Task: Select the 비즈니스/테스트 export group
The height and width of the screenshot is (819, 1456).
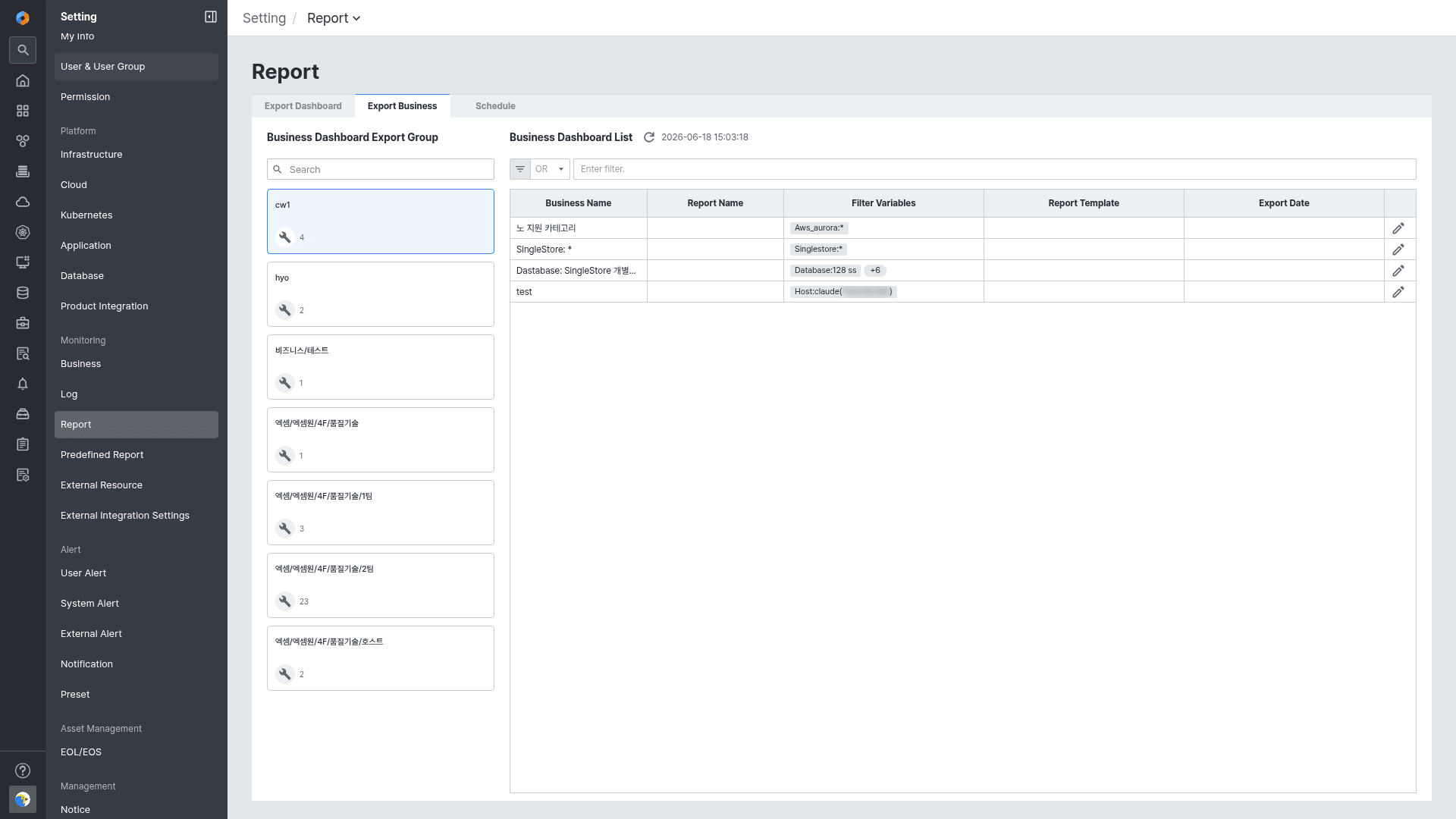Action: click(381, 367)
